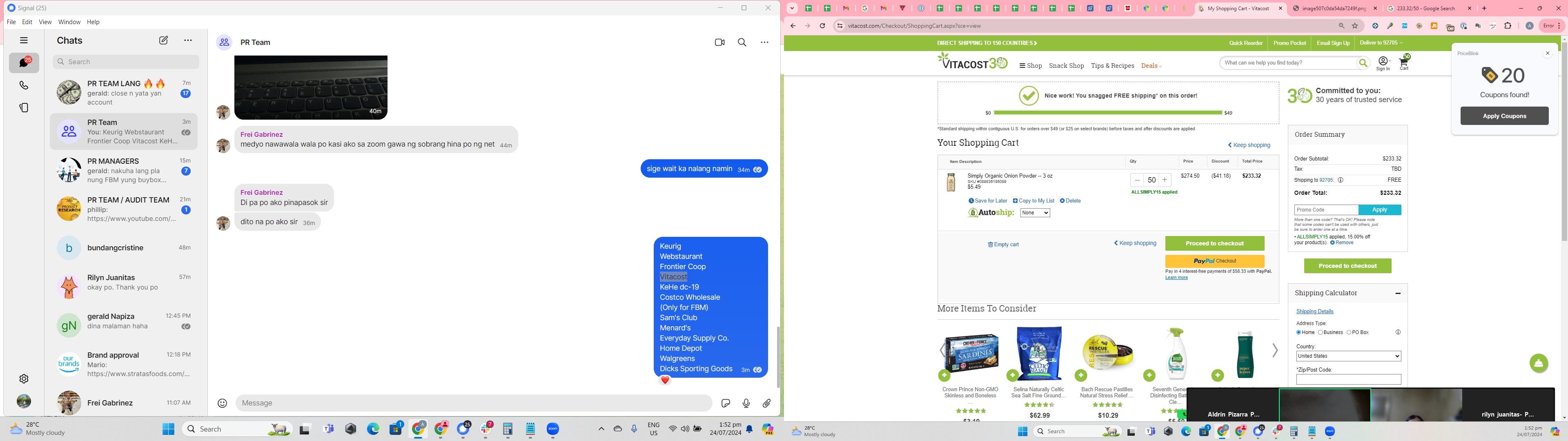Start a new chat with compose icon
The width and height of the screenshot is (1568, 441).
click(164, 41)
